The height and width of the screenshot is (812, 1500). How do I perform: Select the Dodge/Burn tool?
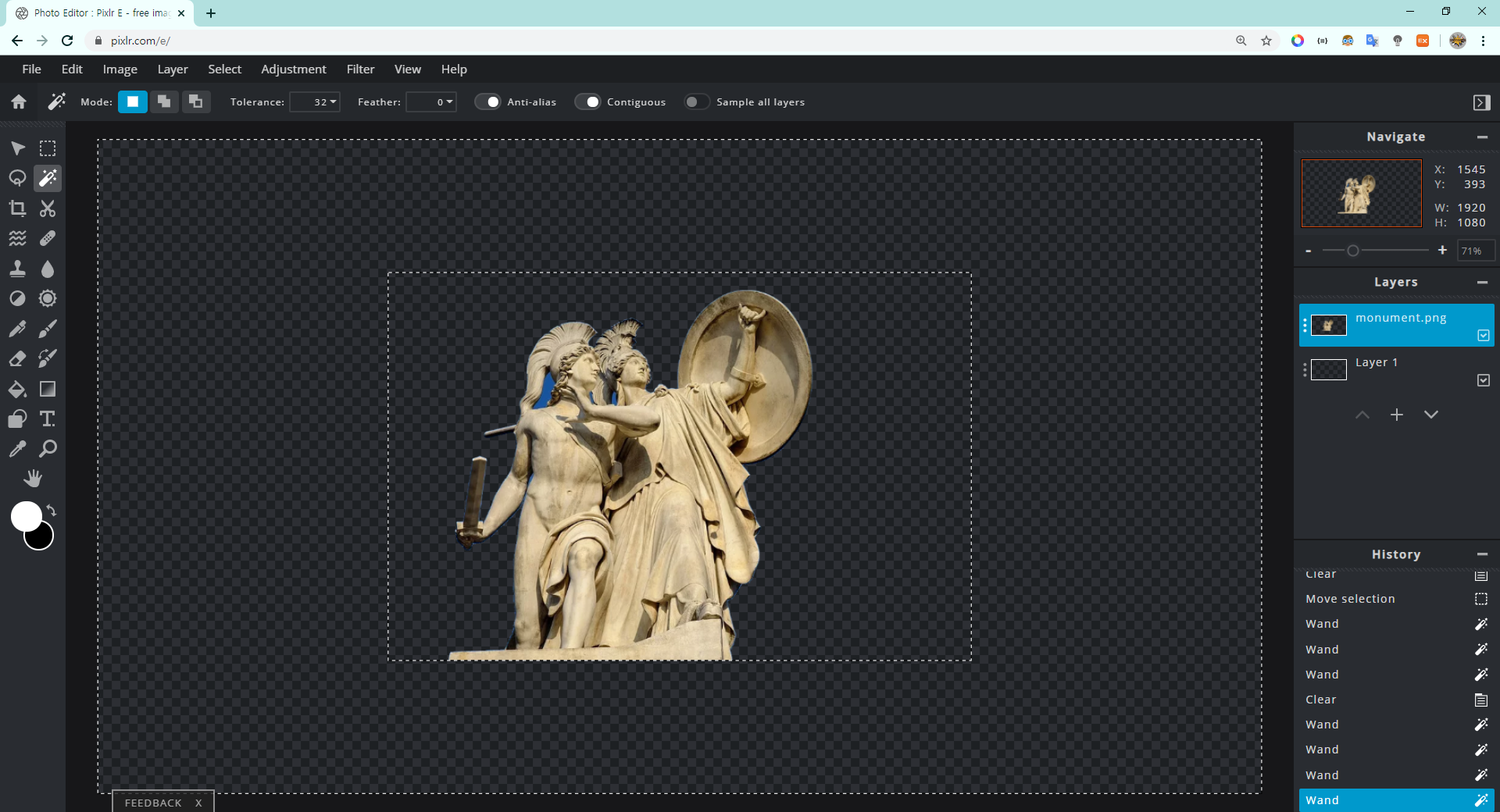17,298
